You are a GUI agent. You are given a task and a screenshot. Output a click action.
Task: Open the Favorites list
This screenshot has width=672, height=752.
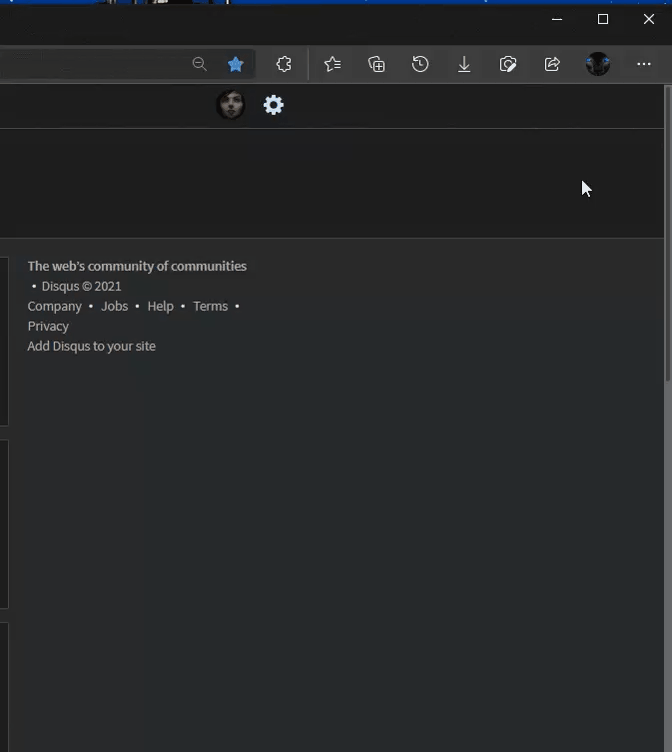(x=332, y=64)
